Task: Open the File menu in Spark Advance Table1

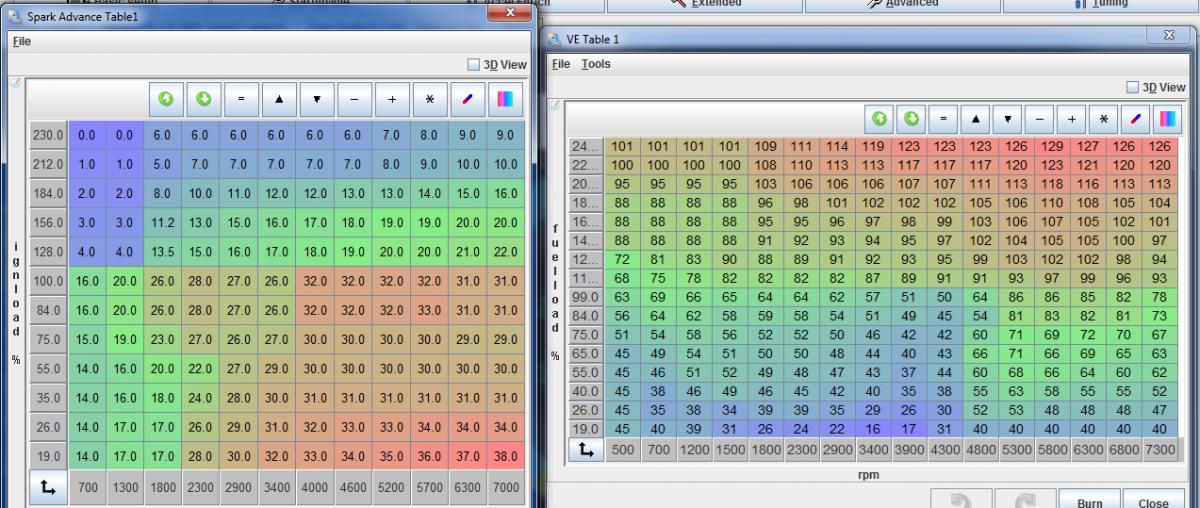Action: 21,42
